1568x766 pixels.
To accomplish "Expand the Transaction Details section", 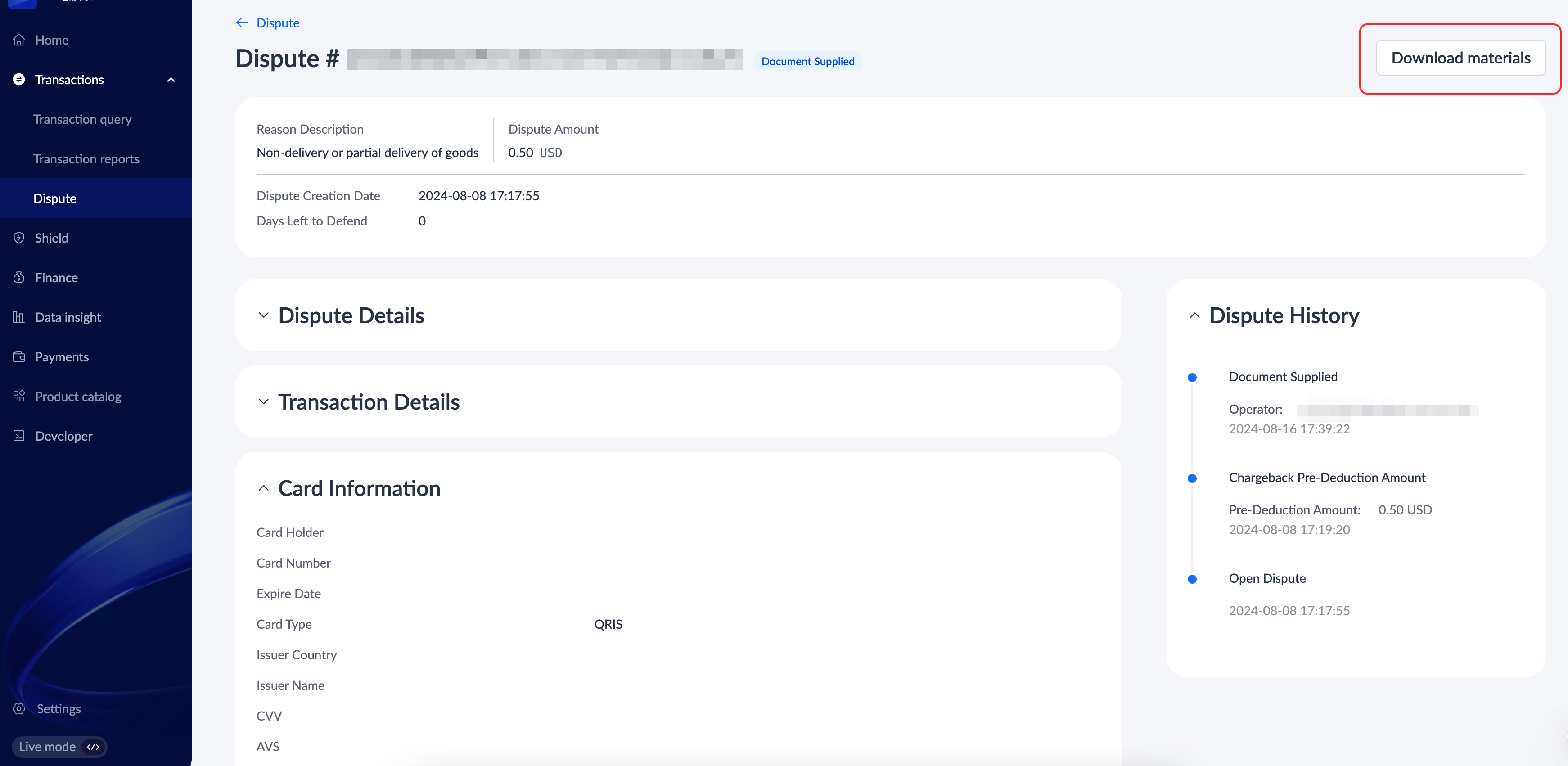I will pyautogui.click(x=264, y=402).
